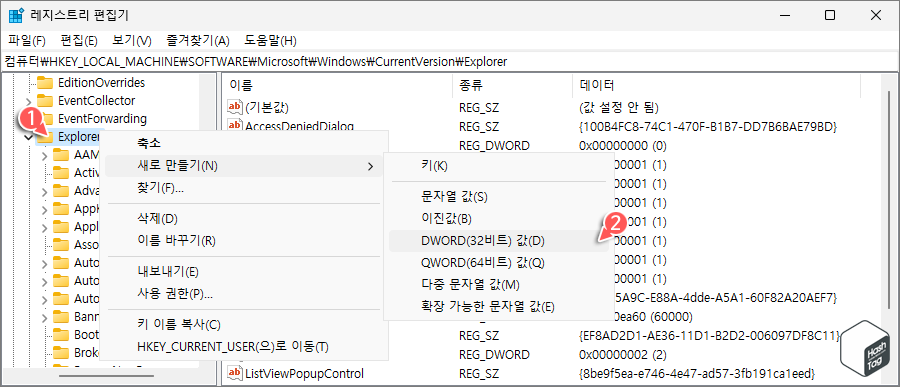
Task: Click the string icon beside AccessDeniedDialog
Action: click(x=235, y=125)
